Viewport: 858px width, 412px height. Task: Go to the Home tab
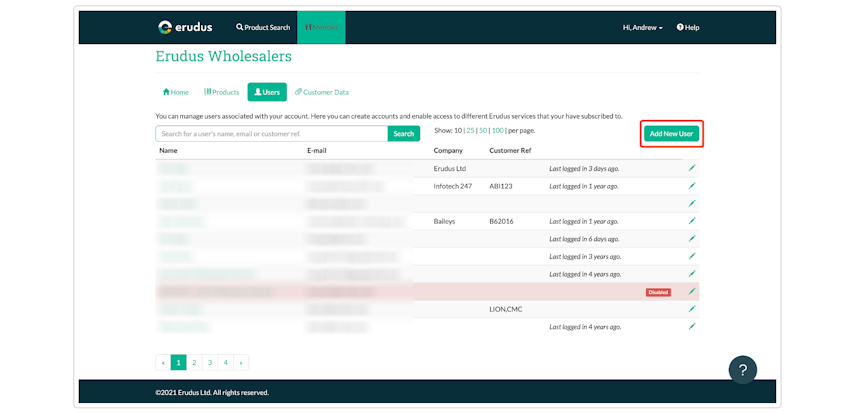click(176, 92)
